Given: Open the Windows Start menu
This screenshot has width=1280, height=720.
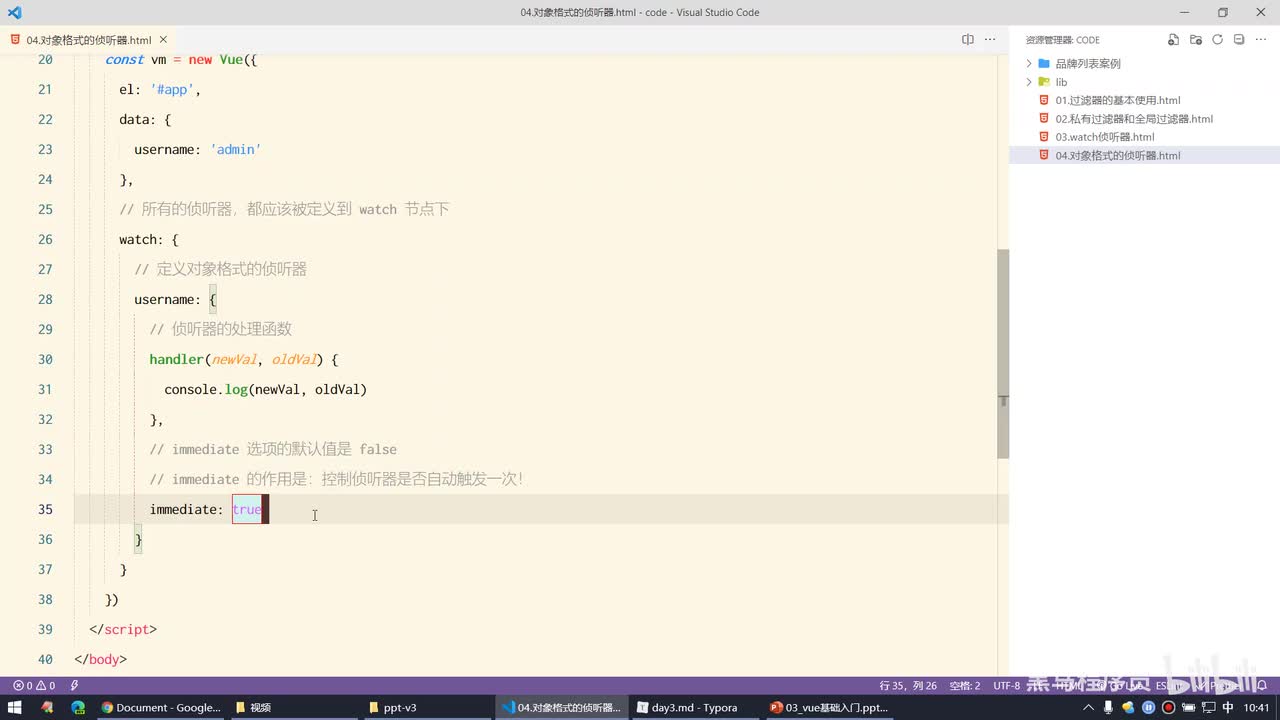Looking at the screenshot, I should (x=15, y=707).
